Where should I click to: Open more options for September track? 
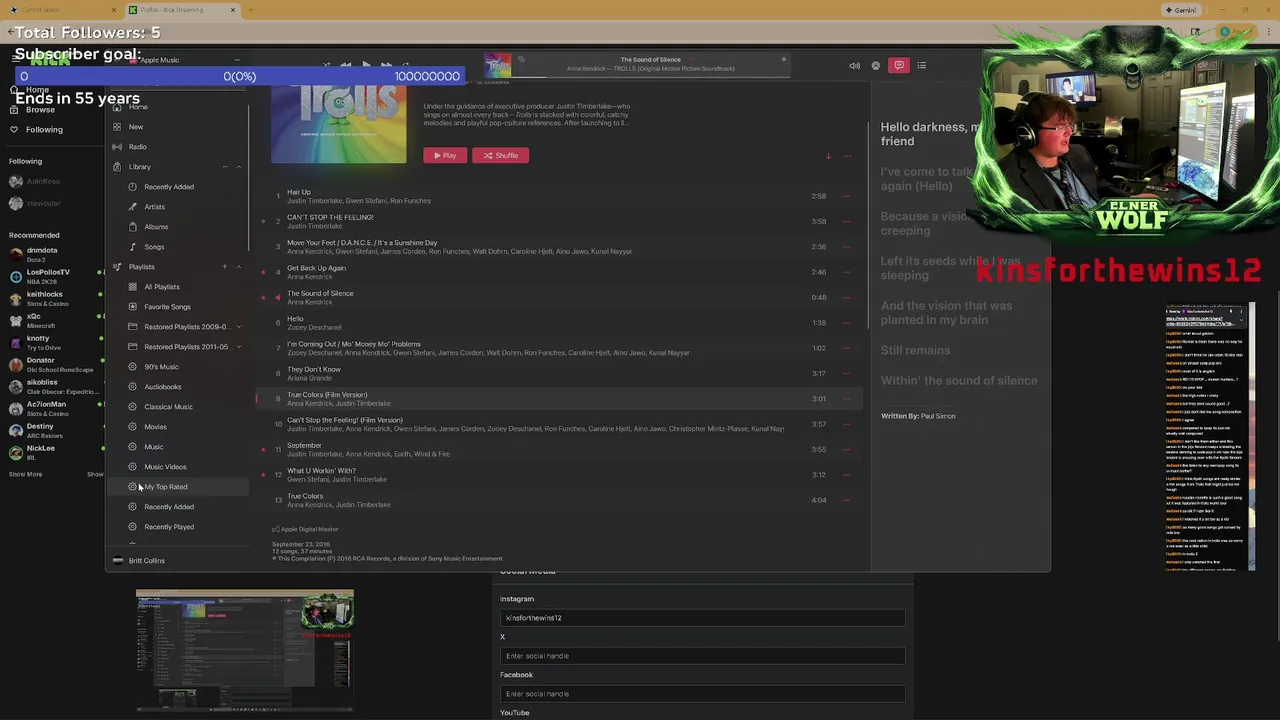(847, 450)
